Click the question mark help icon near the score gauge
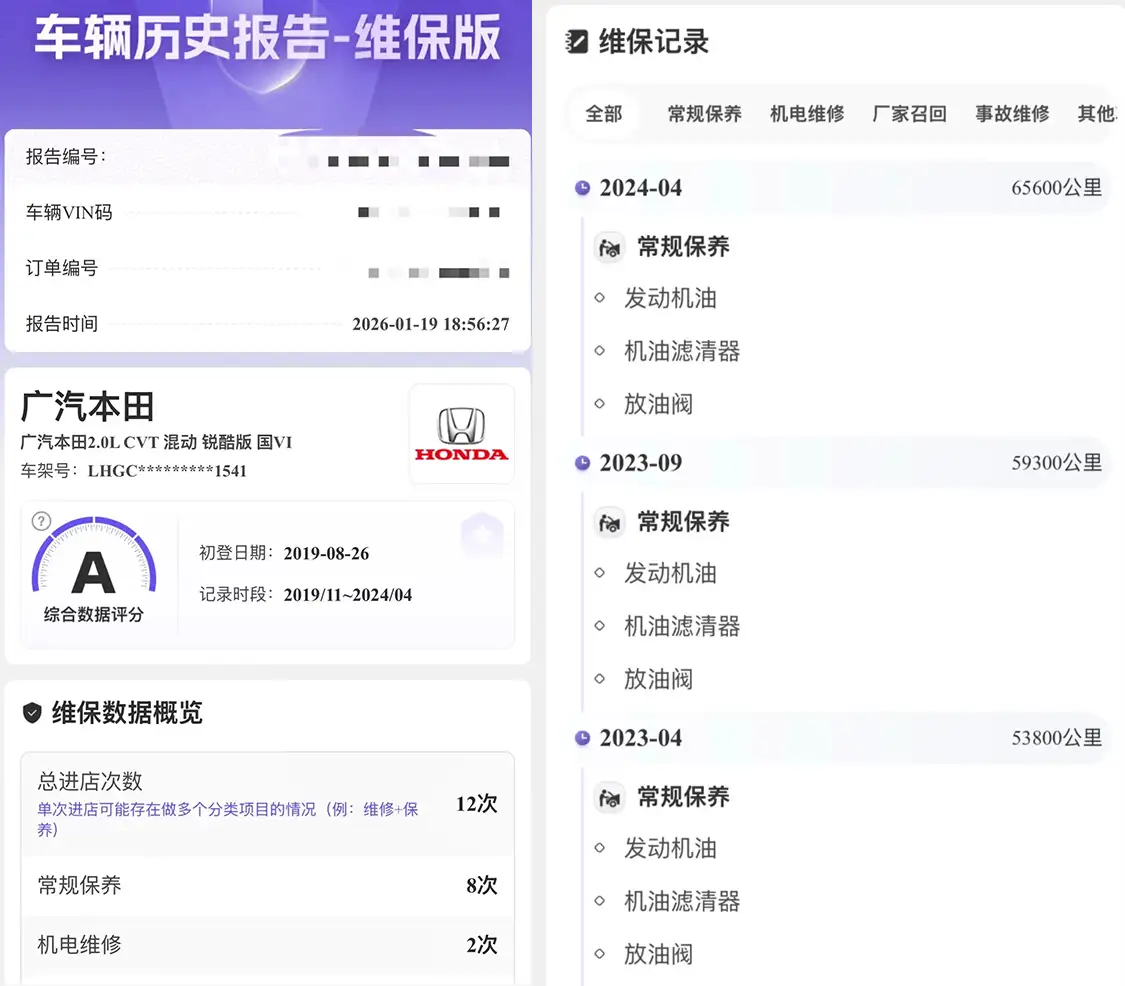Screen dimensions: 1125x986 (x=42, y=521)
